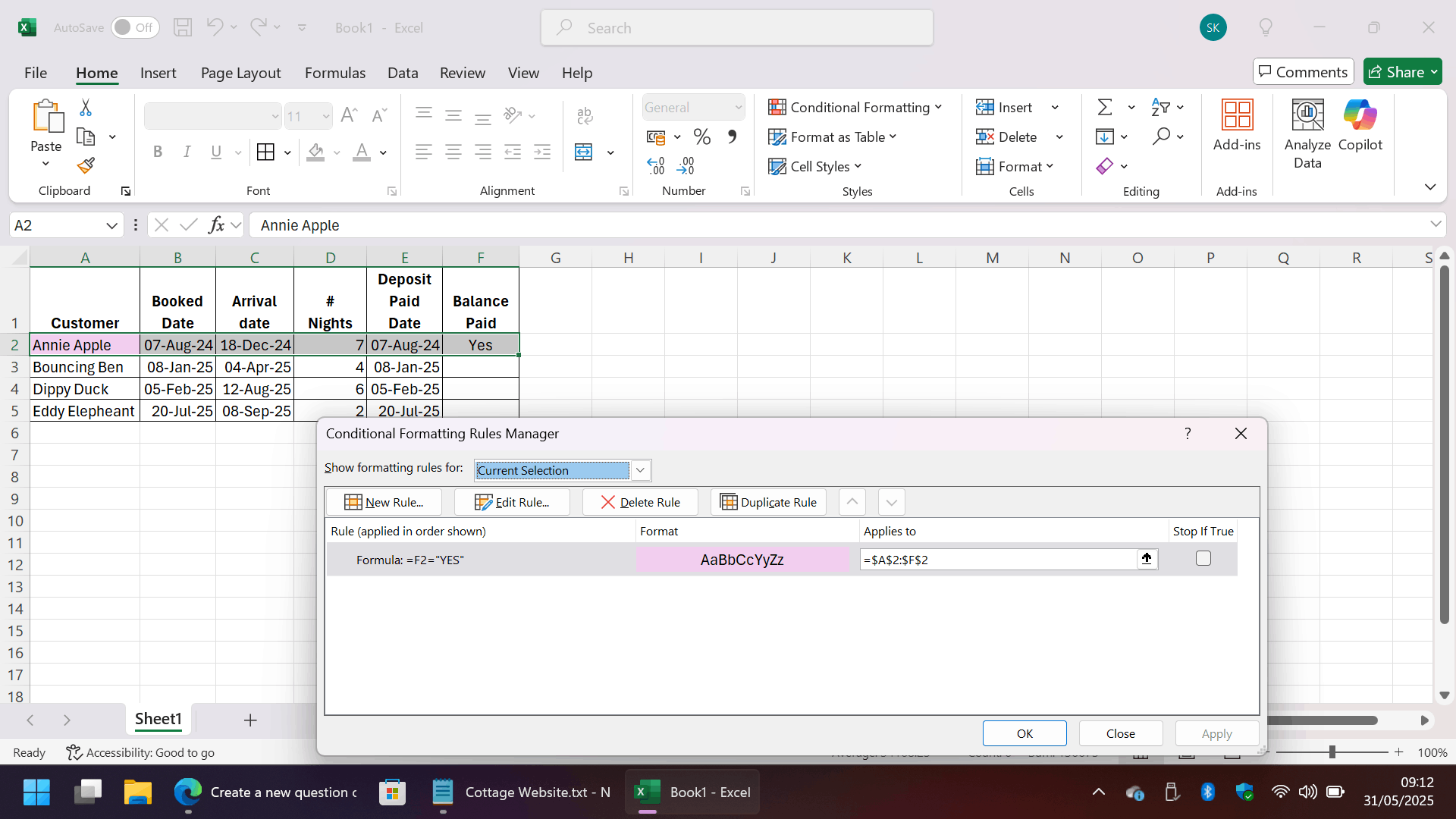This screenshot has width=1456, height=819.
Task: Open the Name Box dropdown arrow
Action: tap(111, 225)
